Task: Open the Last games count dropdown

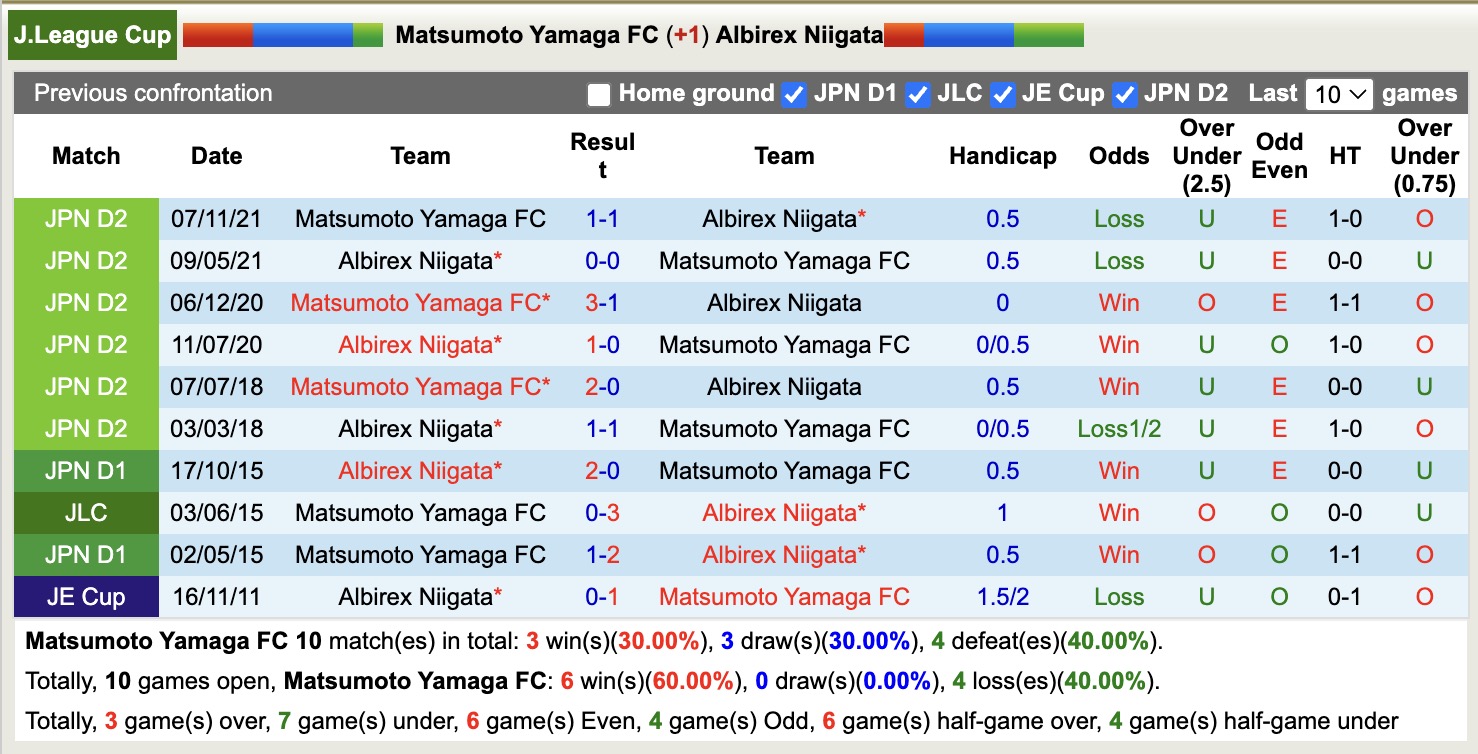Action: pos(1341,93)
